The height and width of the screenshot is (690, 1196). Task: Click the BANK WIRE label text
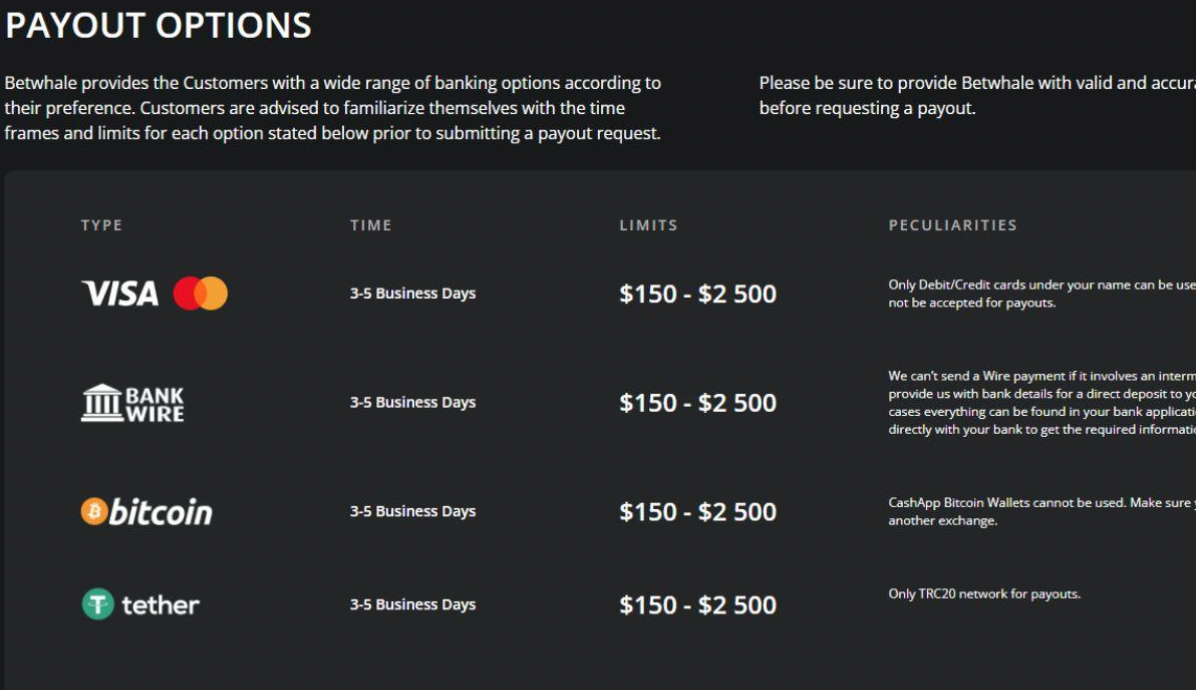tap(155, 403)
